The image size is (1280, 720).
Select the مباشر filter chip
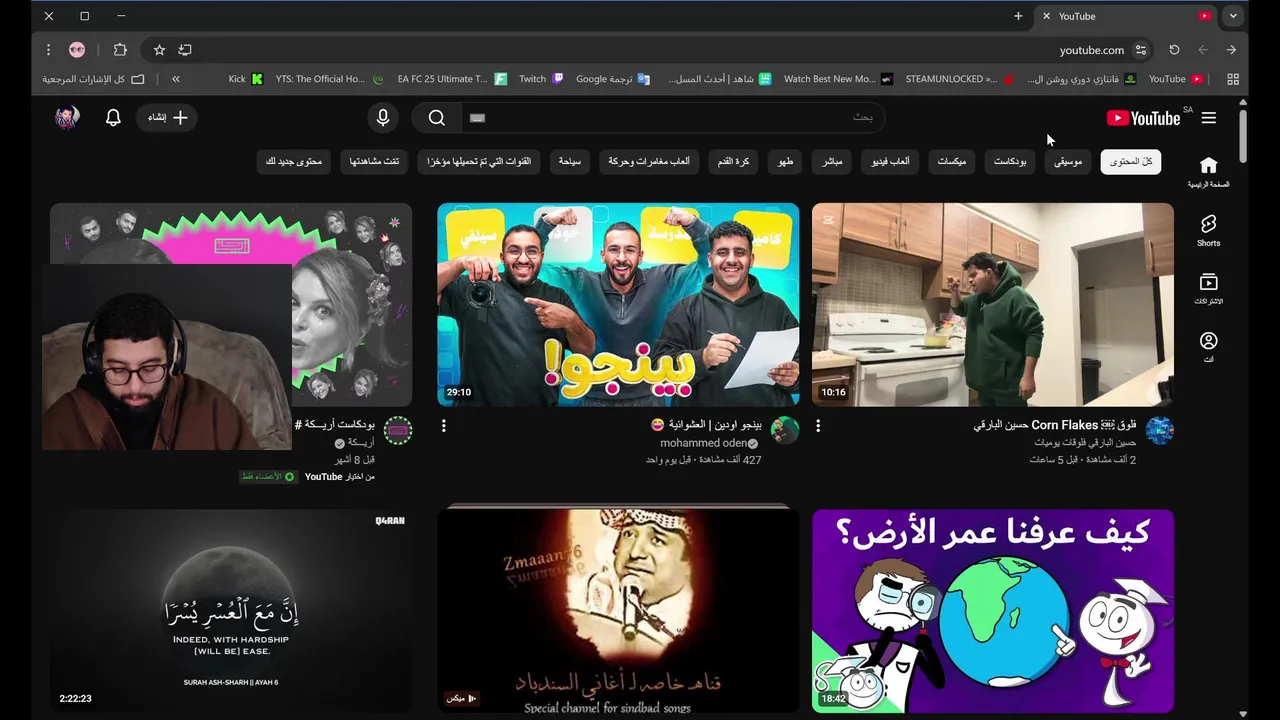tap(832, 161)
